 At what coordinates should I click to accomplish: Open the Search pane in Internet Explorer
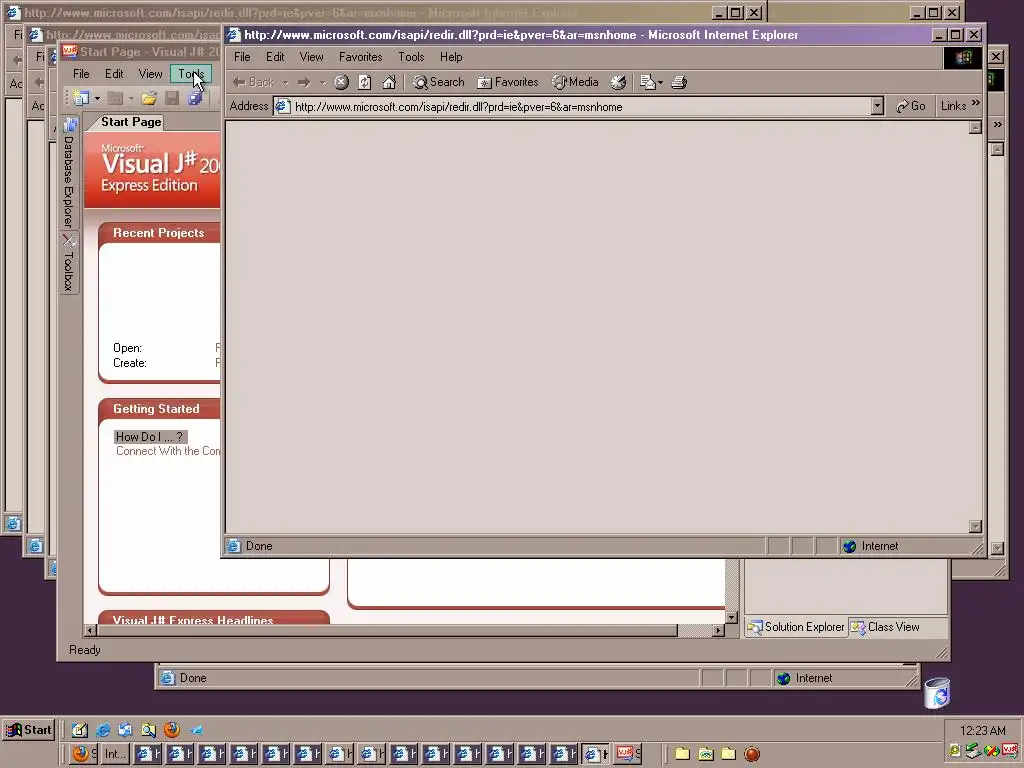(x=438, y=82)
